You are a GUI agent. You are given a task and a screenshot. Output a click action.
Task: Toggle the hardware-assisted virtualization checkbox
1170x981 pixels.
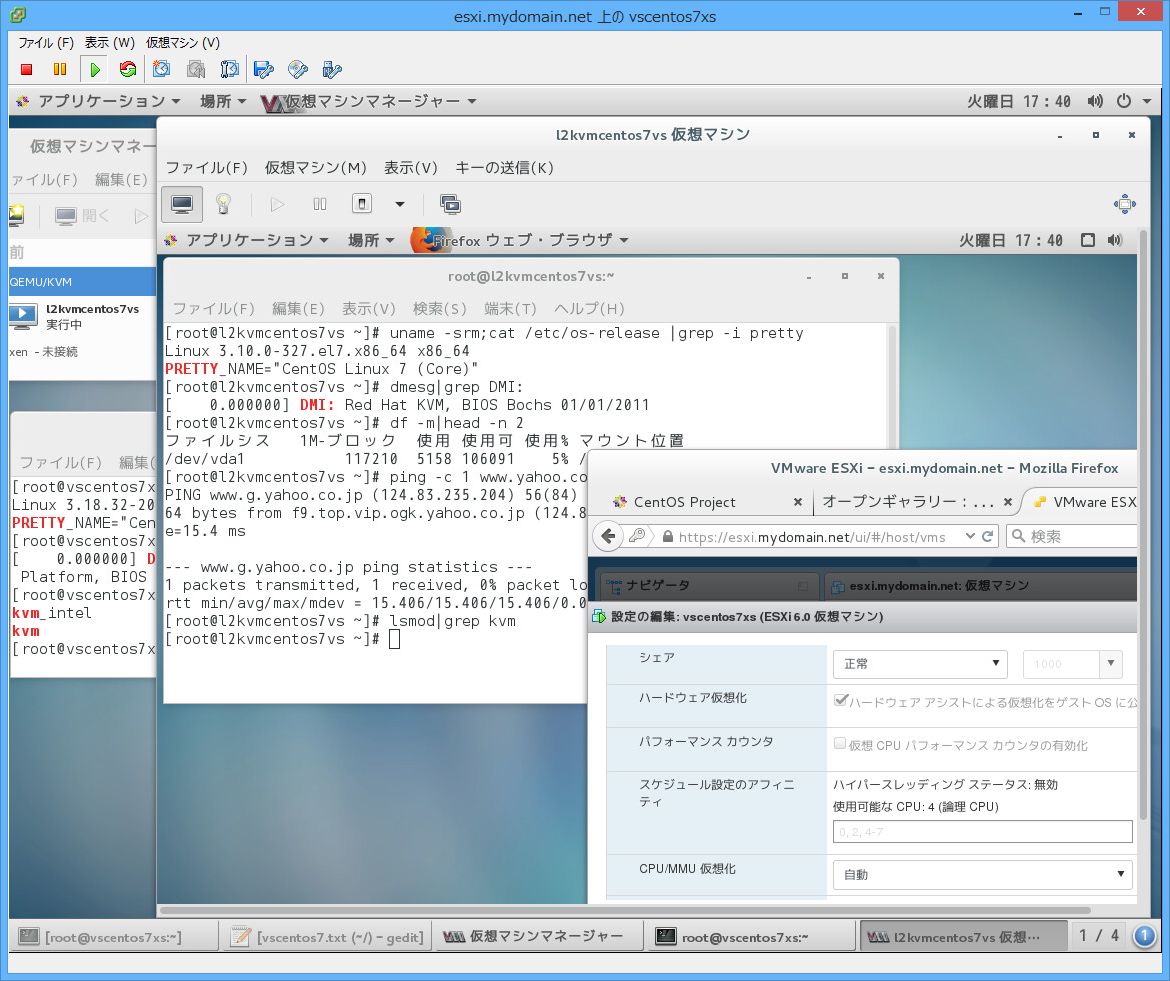tap(840, 700)
